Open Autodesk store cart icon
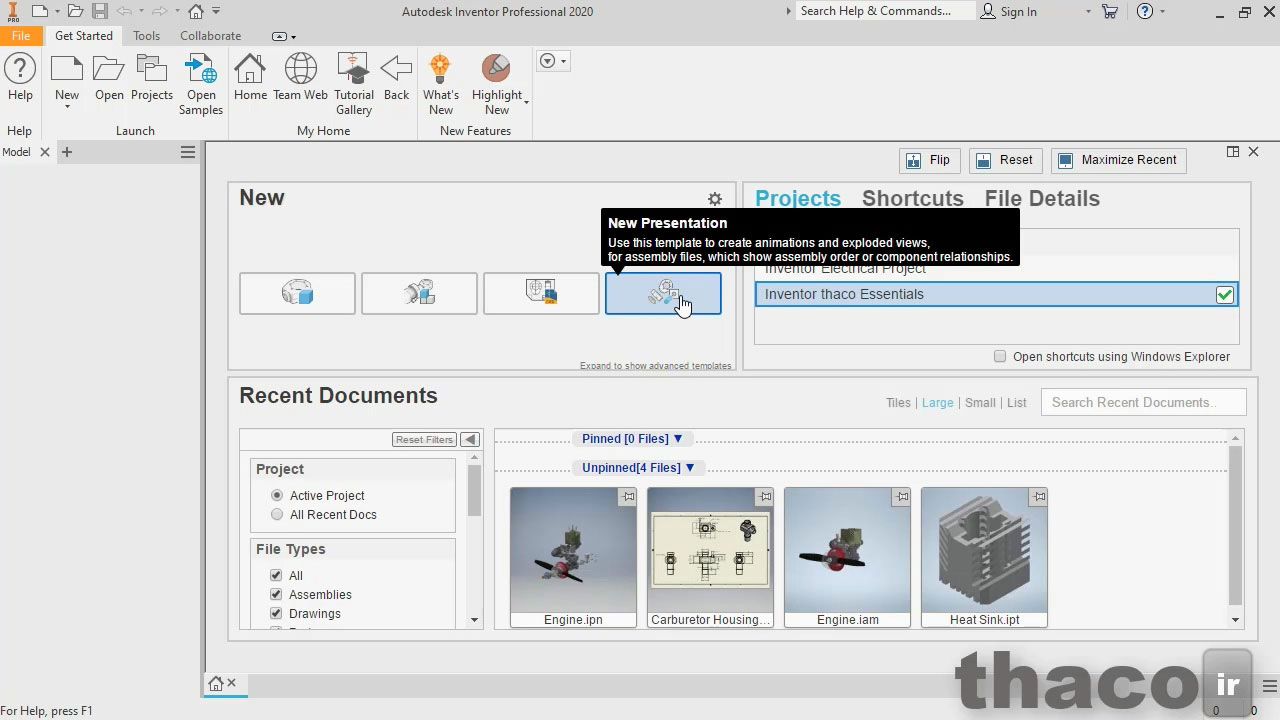Screen dimensions: 1280x720 (x=1110, y=11)
